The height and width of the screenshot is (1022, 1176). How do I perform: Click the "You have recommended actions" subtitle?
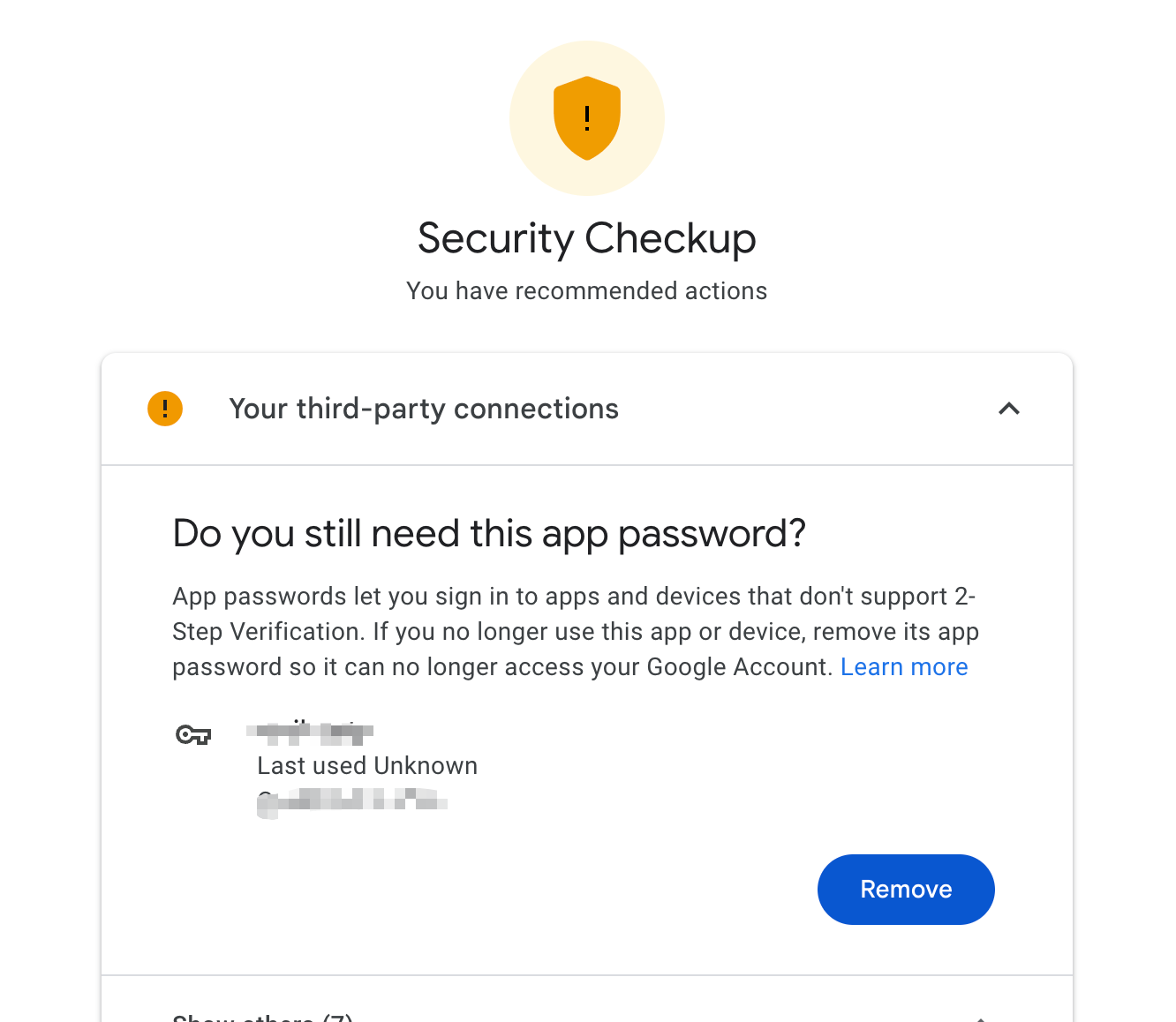click(x=586, y=291)
